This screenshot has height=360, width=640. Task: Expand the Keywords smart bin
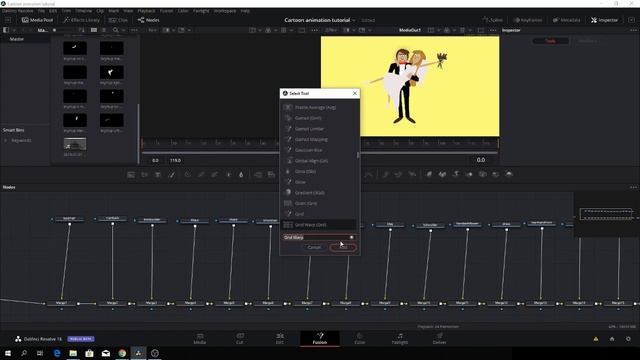tap(6, 140)
